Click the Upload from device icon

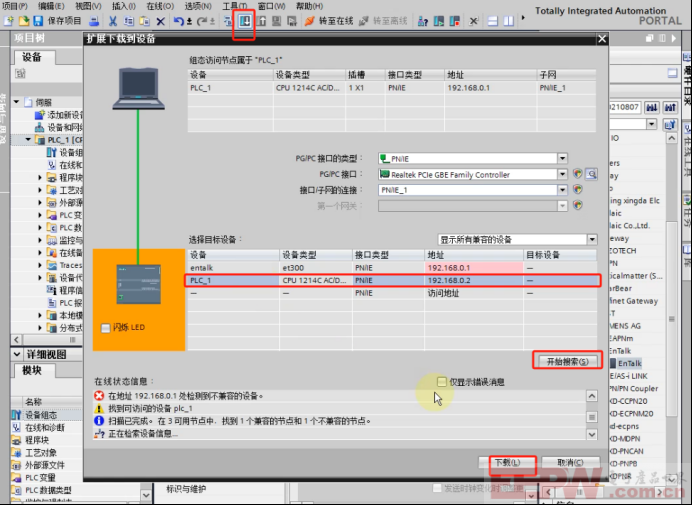click(261, 21)
